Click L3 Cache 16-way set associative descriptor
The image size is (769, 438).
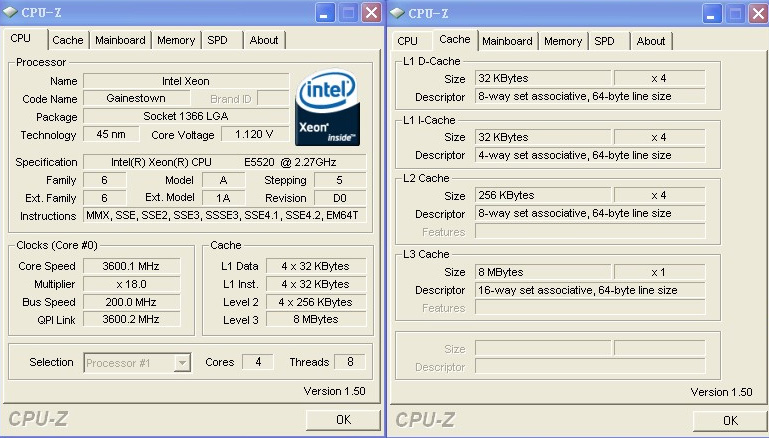pyautogui.click(x=590, y=290)
